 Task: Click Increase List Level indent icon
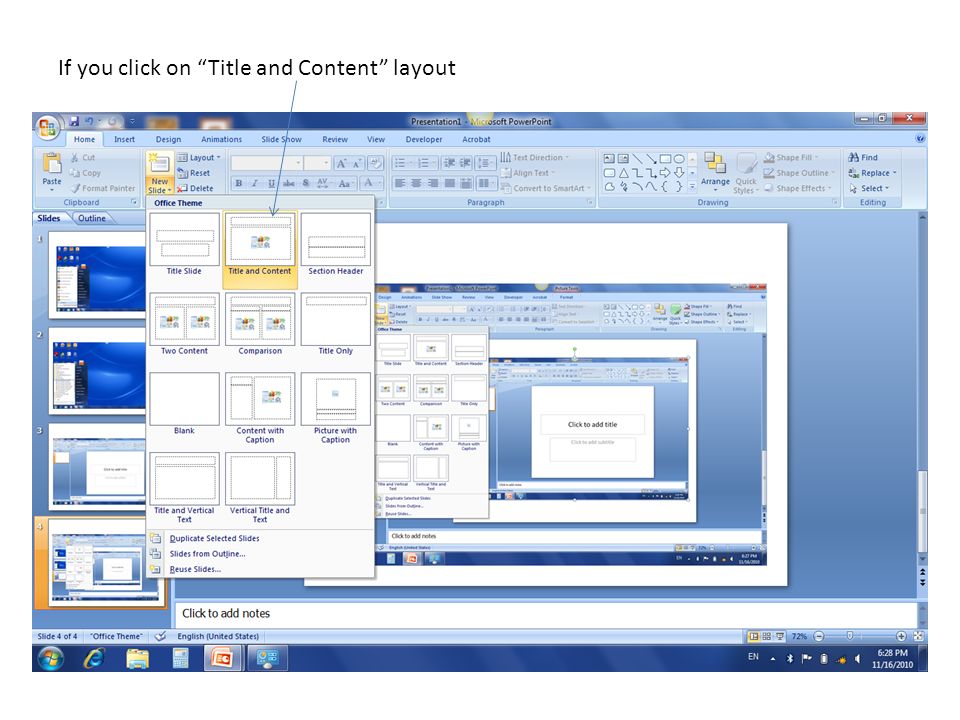click(465, 163)
